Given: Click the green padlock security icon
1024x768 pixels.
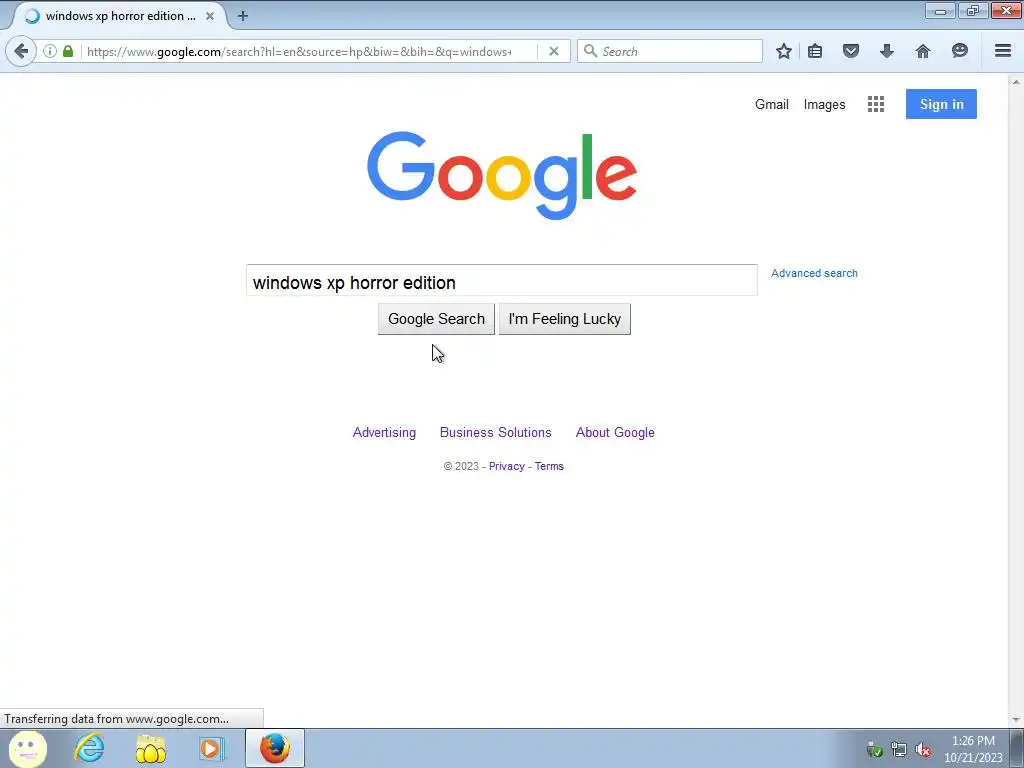Looking at the screenshot, I should click(68, 51).
